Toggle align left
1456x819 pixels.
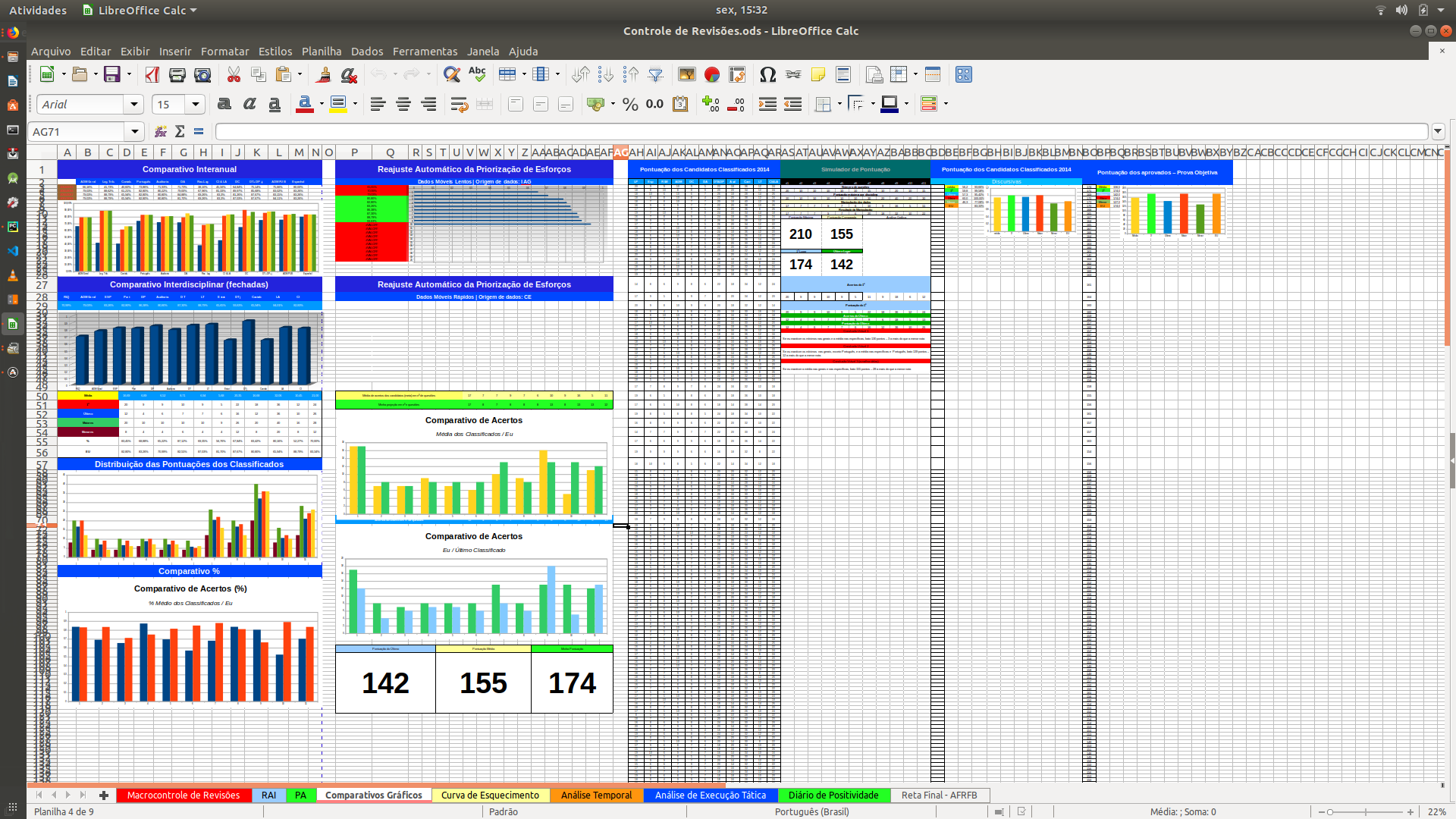click(378, 104)
